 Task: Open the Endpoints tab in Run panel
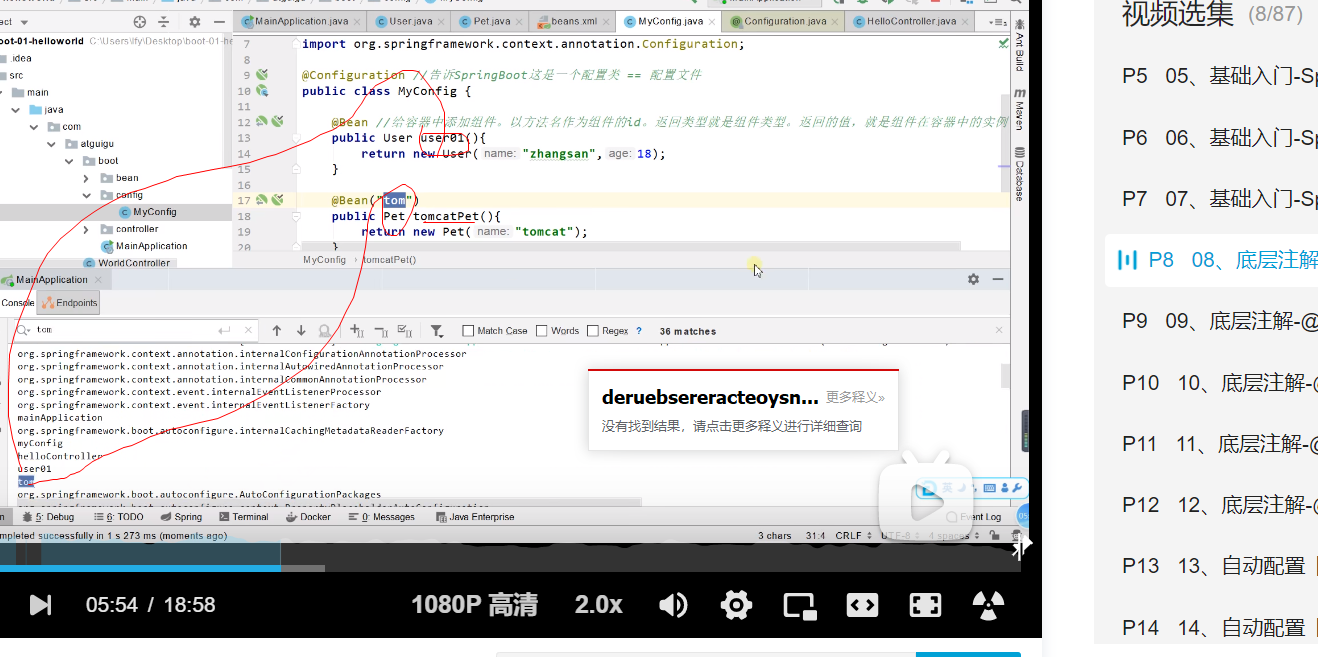coord(69,302)
